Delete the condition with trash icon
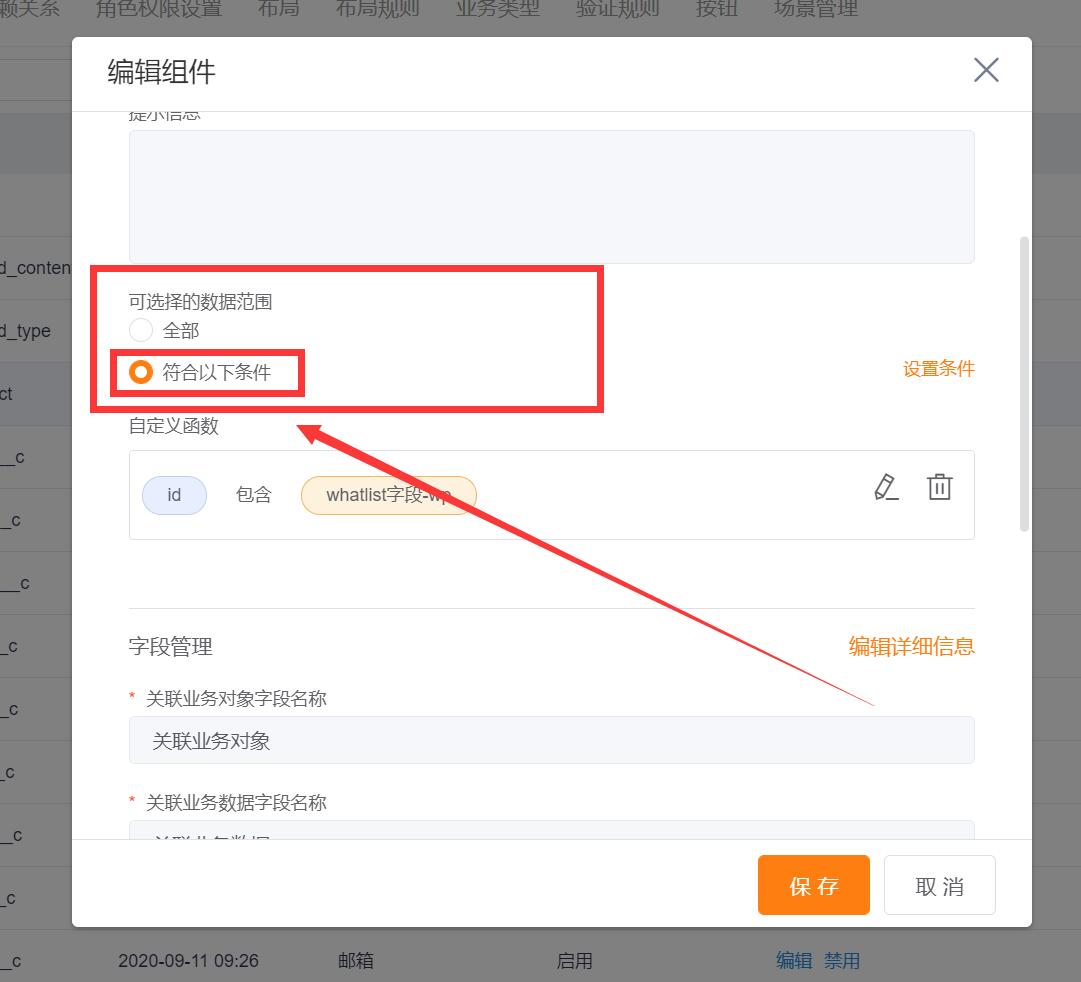Image resolution: width=1081 pixels, height=982 pixels. [939, 487]
